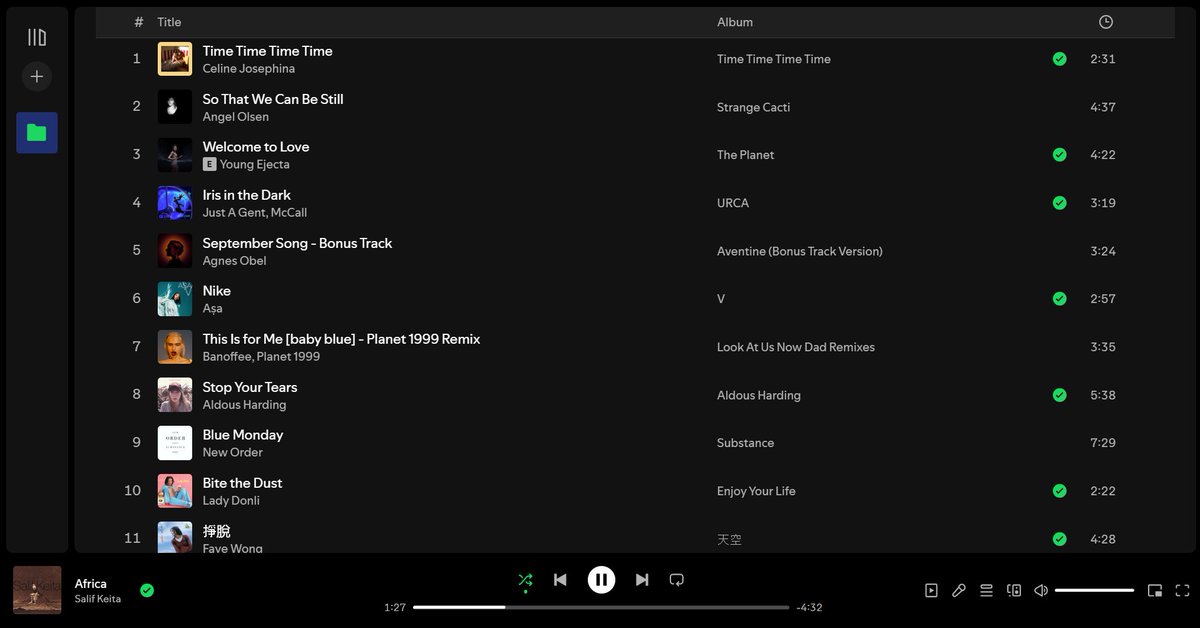The height and width of the screenshot is (628, 1200).
Task: Click remaining time -4:32 to toggle display
Action: 809,607
